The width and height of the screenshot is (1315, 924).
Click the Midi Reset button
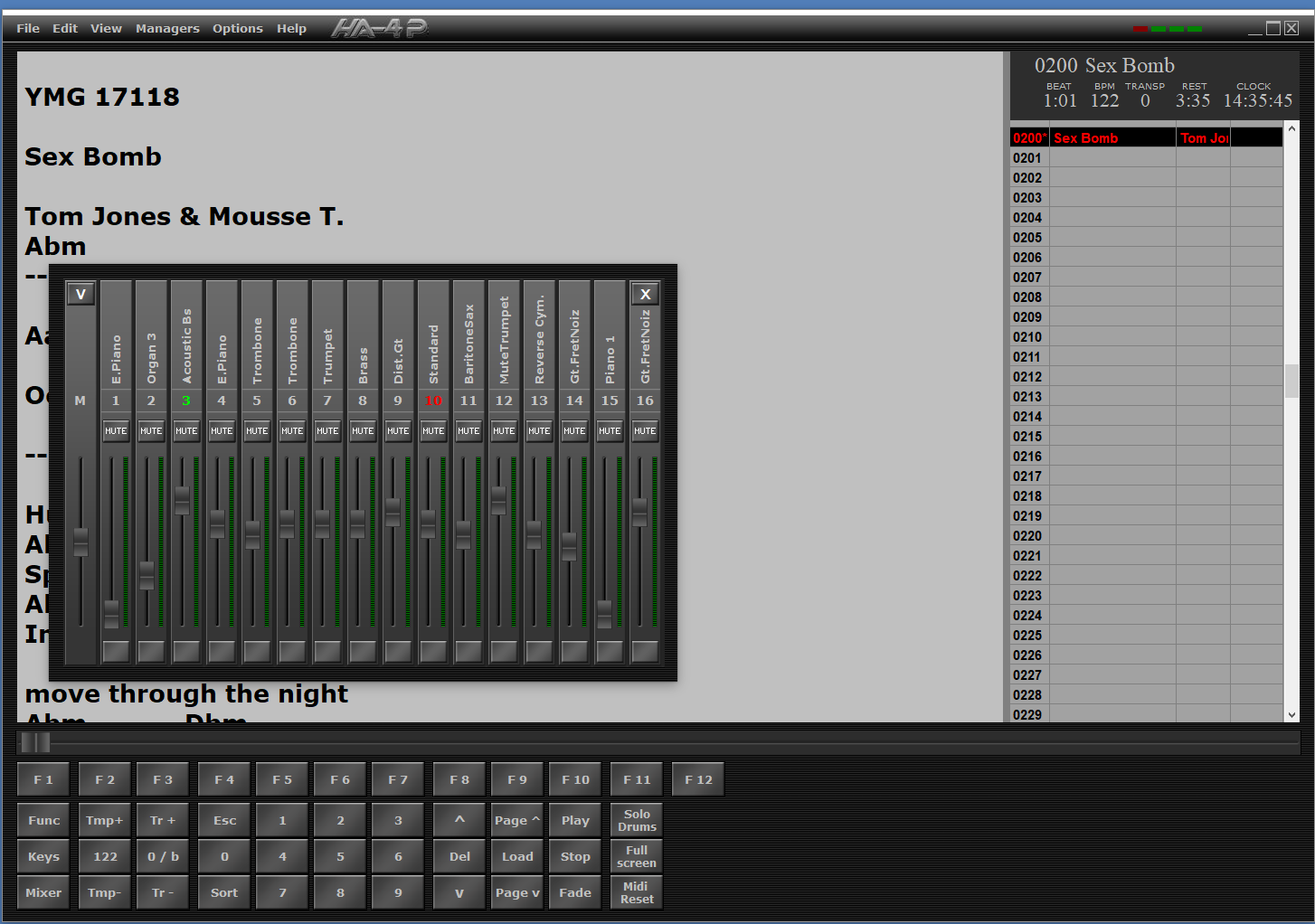click(637, 892)
